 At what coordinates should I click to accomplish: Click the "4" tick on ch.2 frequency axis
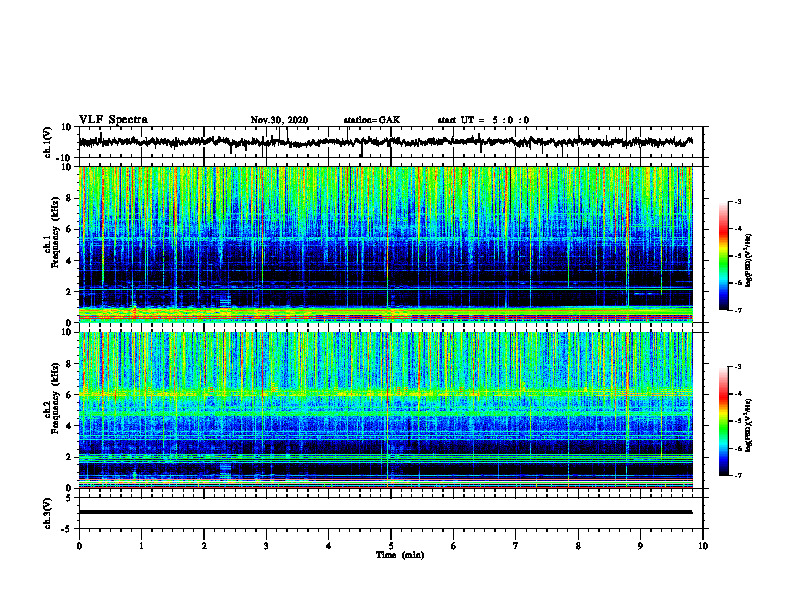(70, 426)
